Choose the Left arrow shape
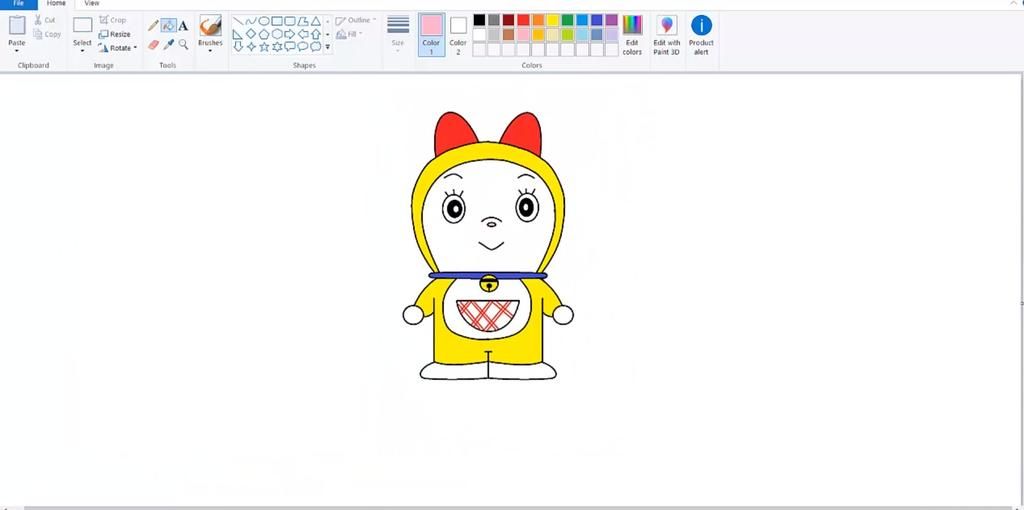 [x=303, y=34]
